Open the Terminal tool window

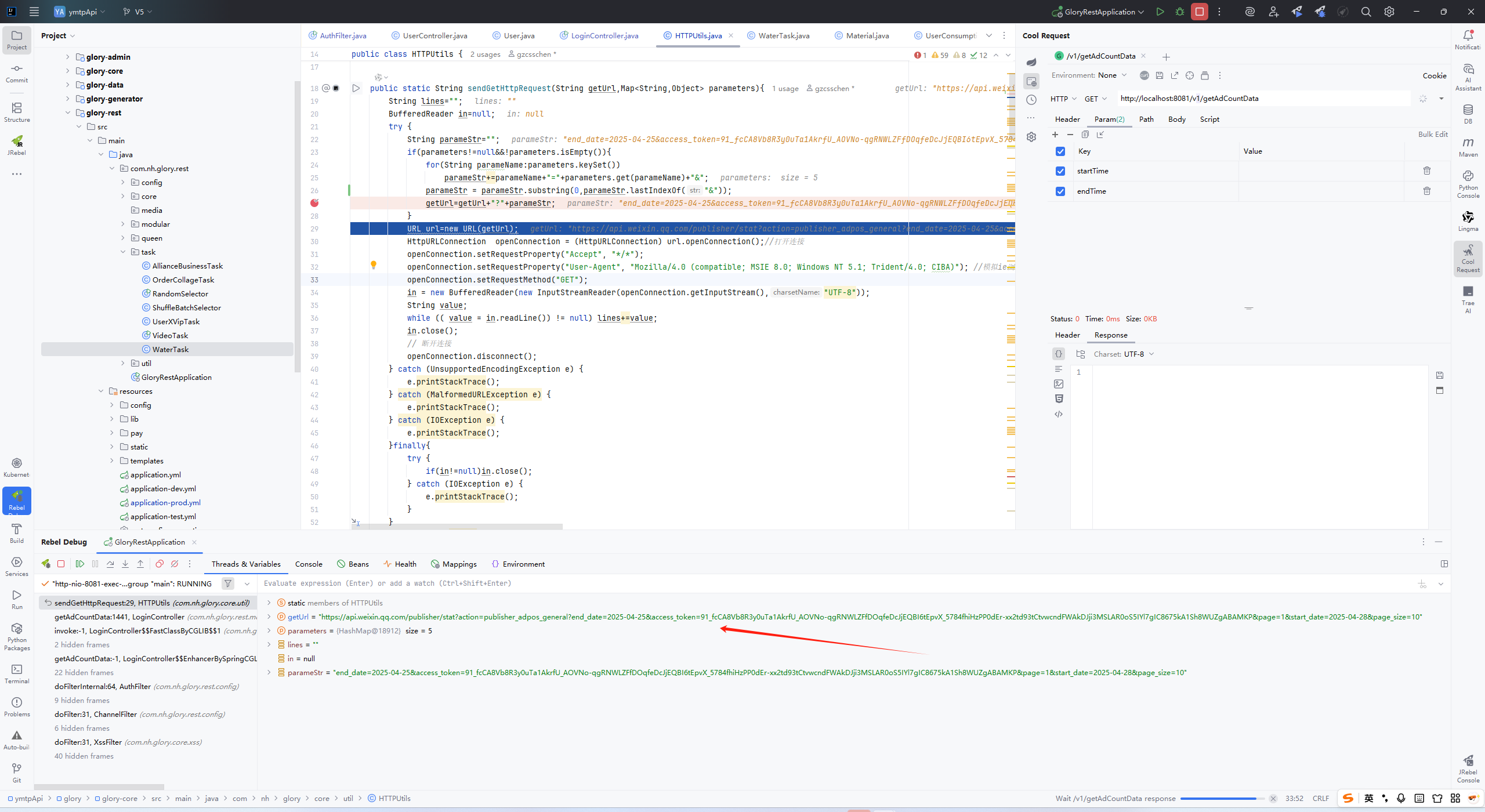[17, 673]
